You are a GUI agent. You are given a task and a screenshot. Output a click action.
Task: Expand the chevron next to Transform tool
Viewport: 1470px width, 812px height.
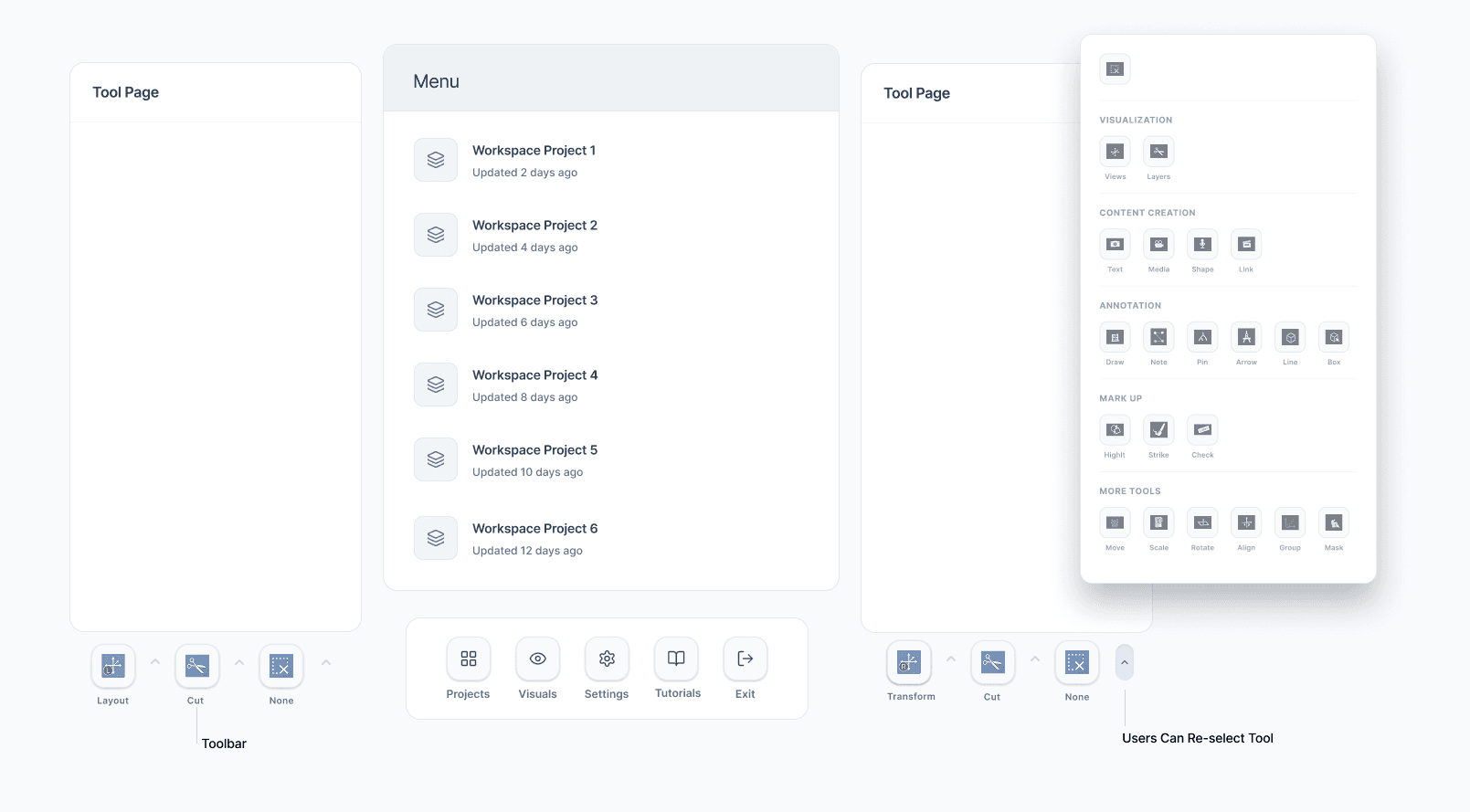(951, 659)
